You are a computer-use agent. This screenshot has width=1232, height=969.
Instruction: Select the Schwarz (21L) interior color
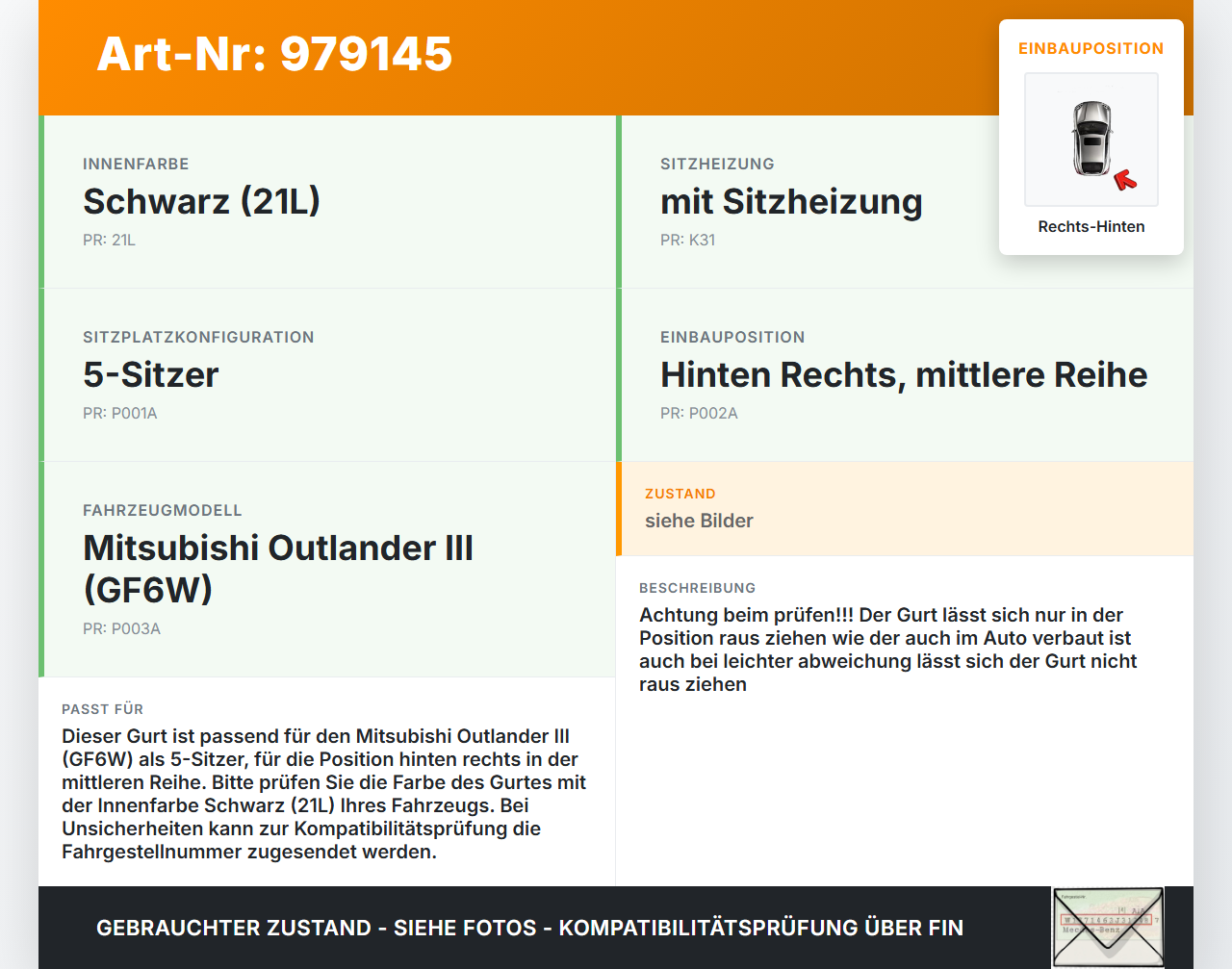(x=202, y=201)
